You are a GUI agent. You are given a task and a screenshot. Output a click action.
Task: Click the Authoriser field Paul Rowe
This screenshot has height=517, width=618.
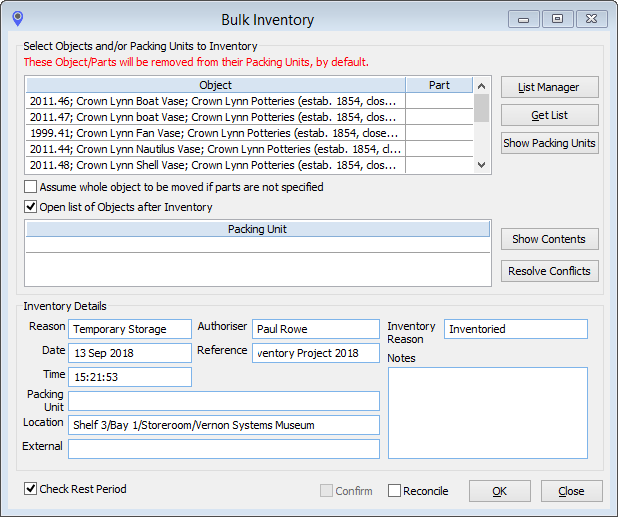tap(316, 329)
